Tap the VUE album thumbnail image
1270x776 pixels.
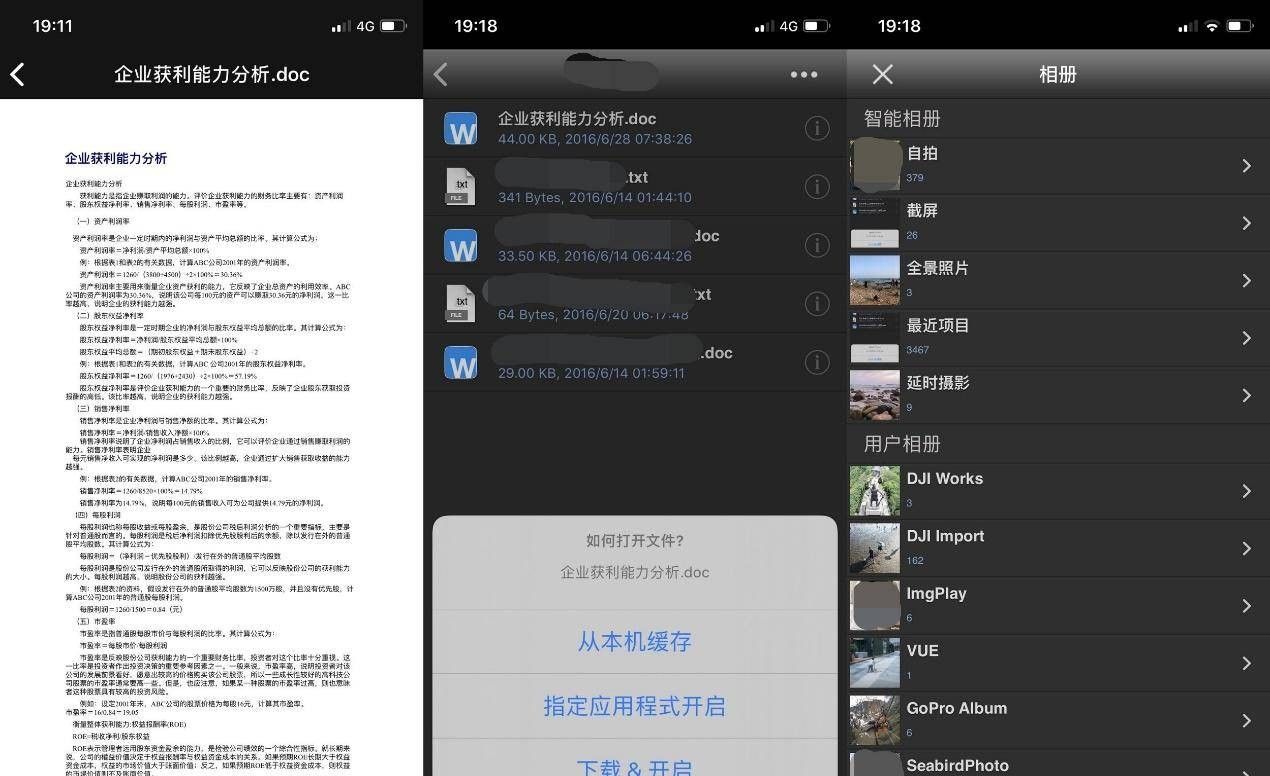875,662
